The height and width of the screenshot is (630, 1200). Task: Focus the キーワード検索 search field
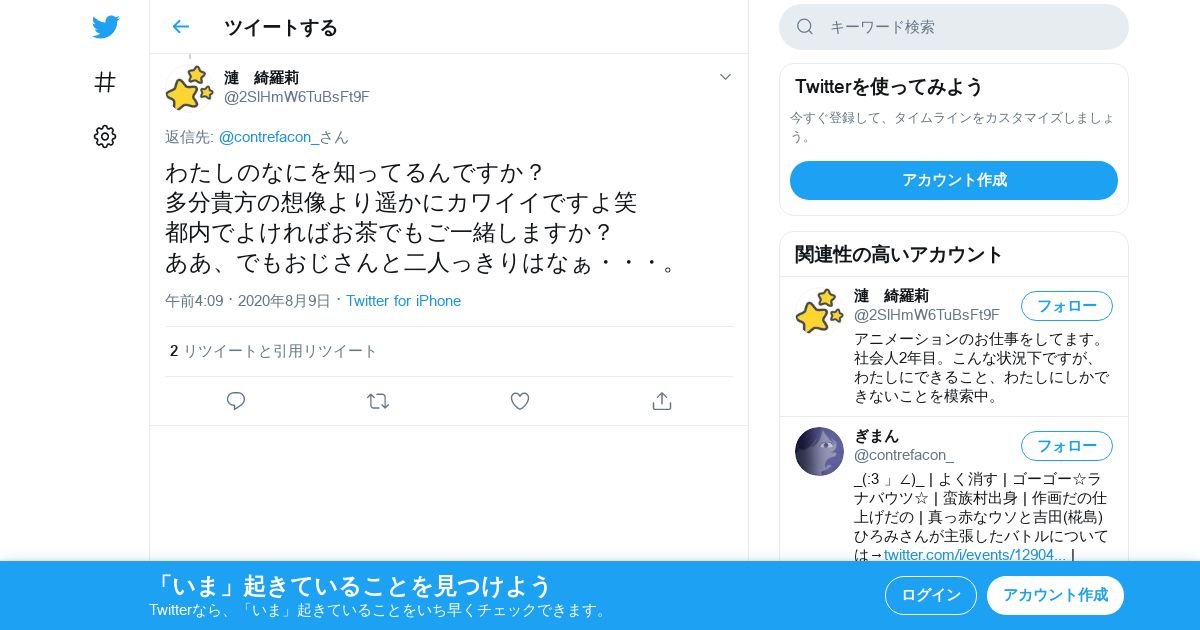click(x=954, y=27)
